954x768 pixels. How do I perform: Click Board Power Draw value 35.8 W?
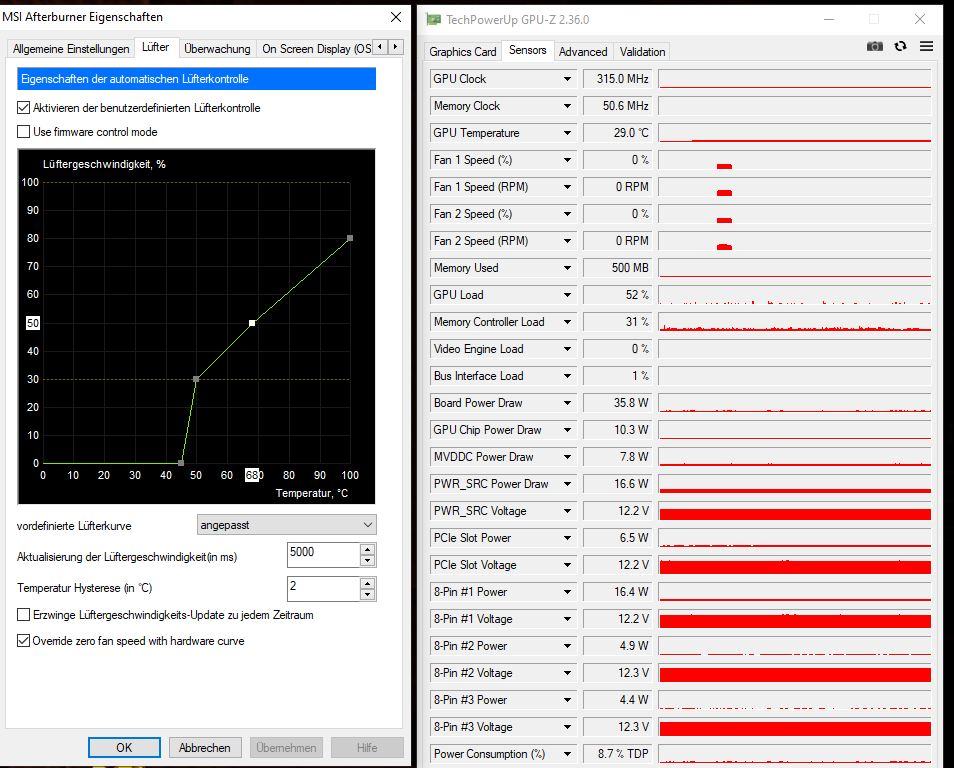617,403
